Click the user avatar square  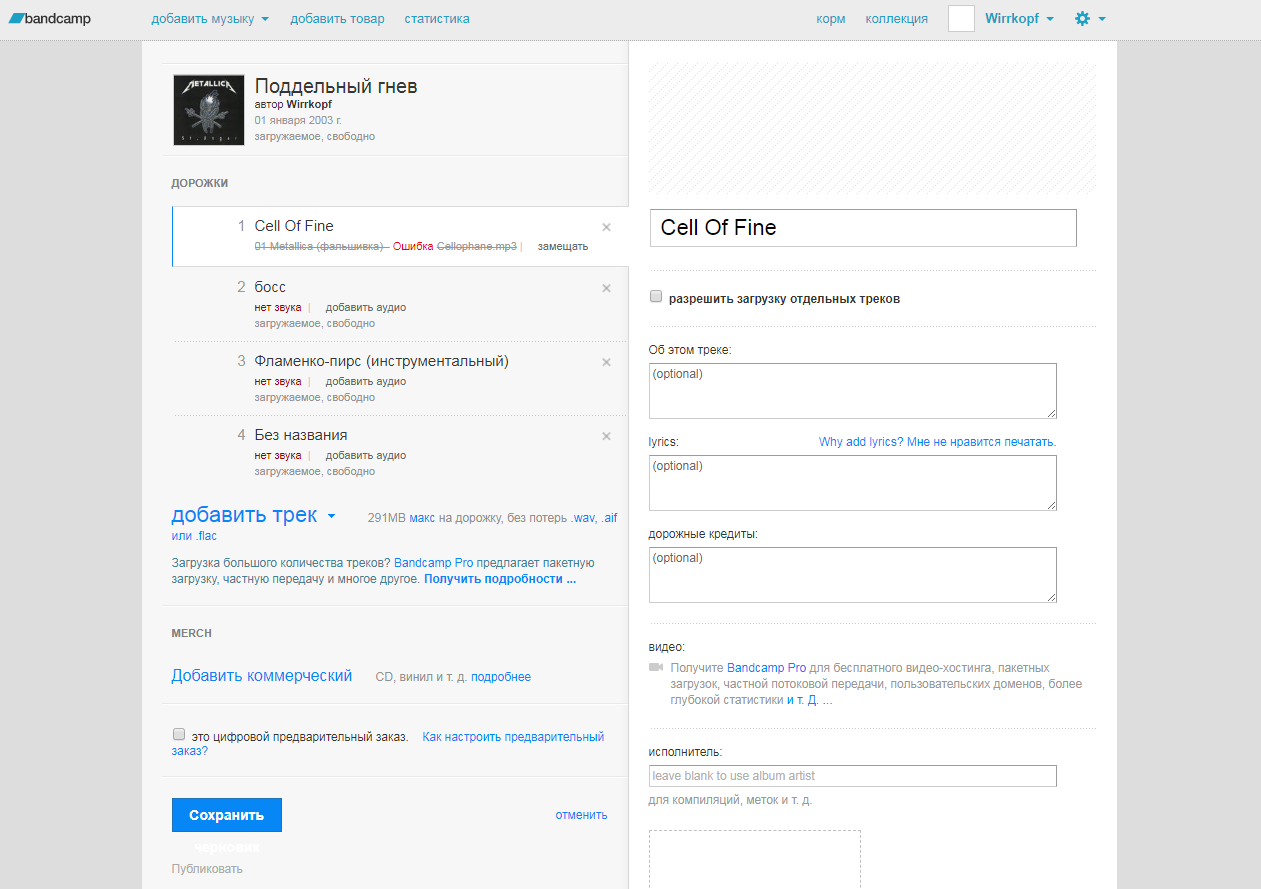(961, 18)
